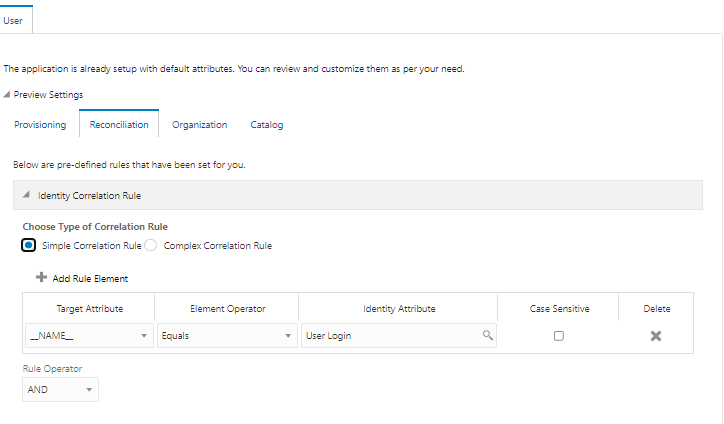The height and width of the screenshot is (424, 724).
Task: Enable the Case Sensitive checkbox
Action: coord(558,336)
